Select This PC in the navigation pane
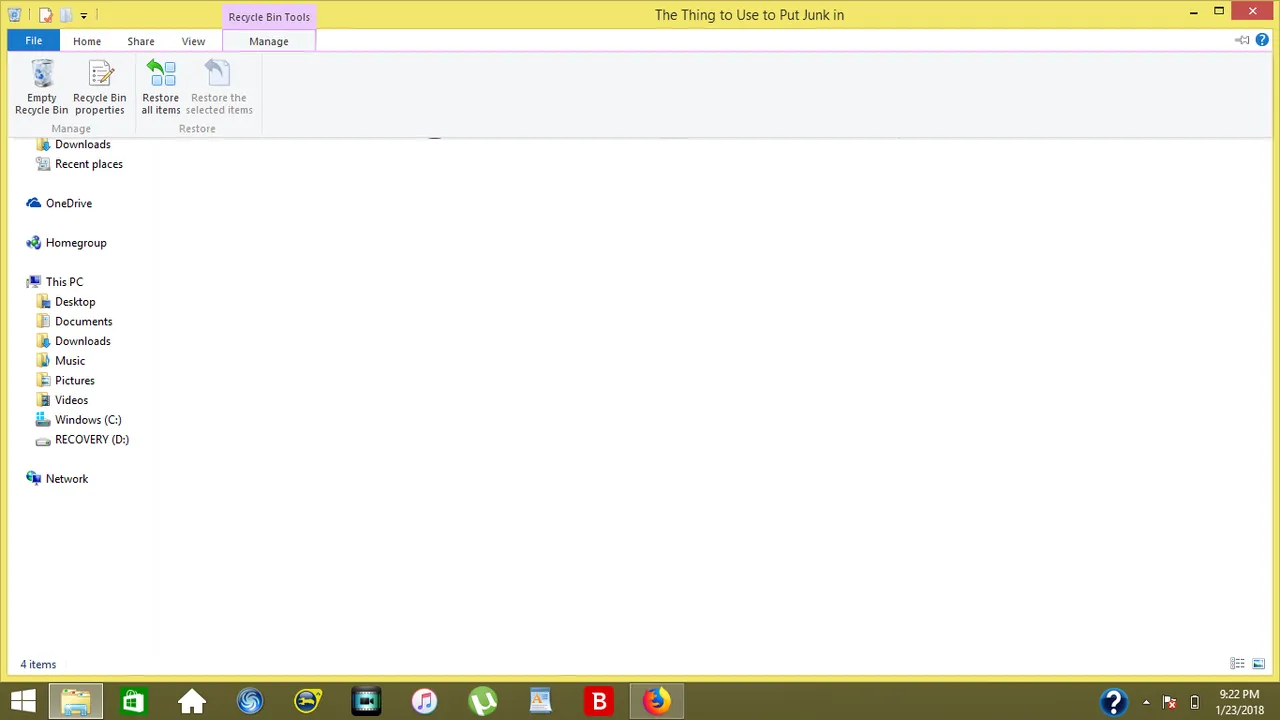Image resolution: width=1280 pixels, height=720 pixels. tap(64, 282)
